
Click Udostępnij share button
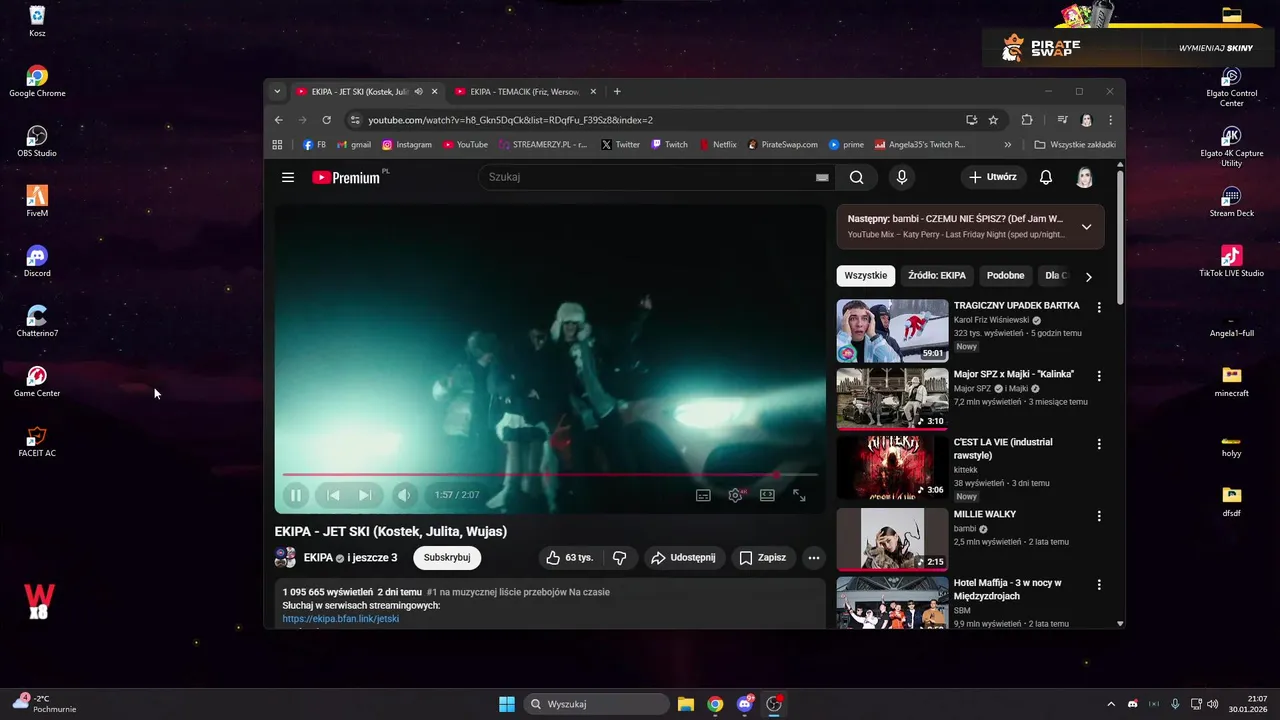click(684, 558)
